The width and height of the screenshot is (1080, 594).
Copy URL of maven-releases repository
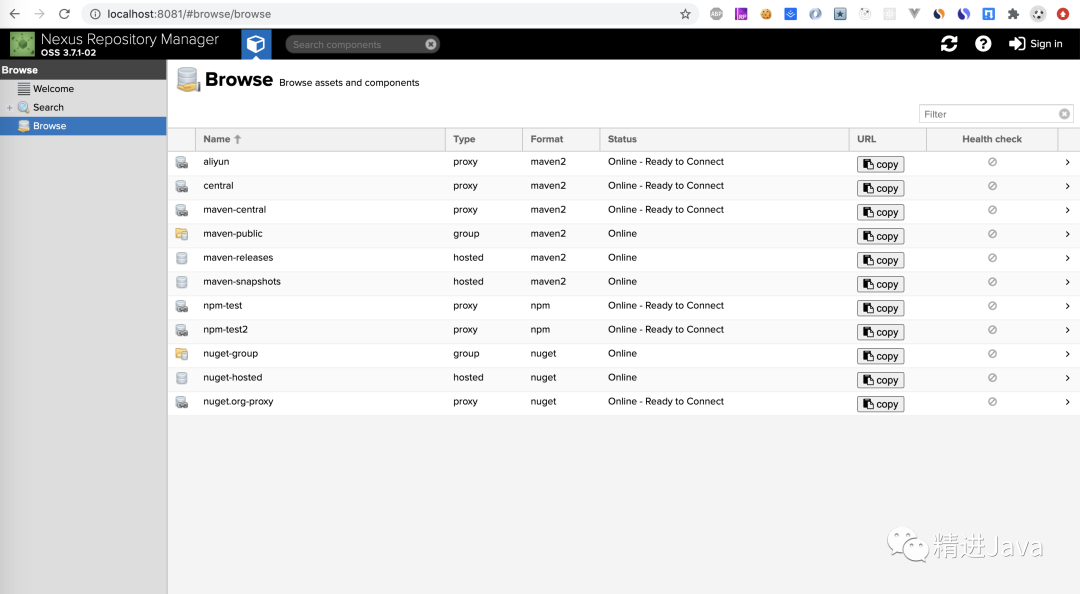880,260
